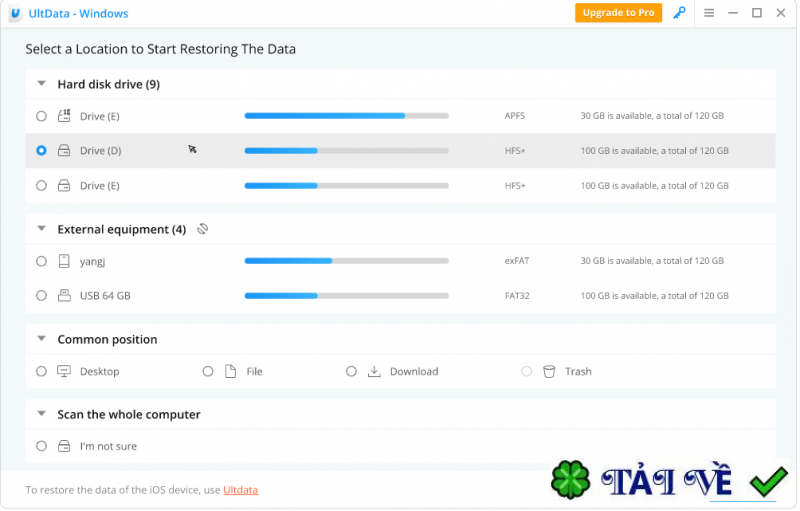Select the yangj external drive radio button
The width and height of the screenshot is (800, 511).
(x=41, y=261)
